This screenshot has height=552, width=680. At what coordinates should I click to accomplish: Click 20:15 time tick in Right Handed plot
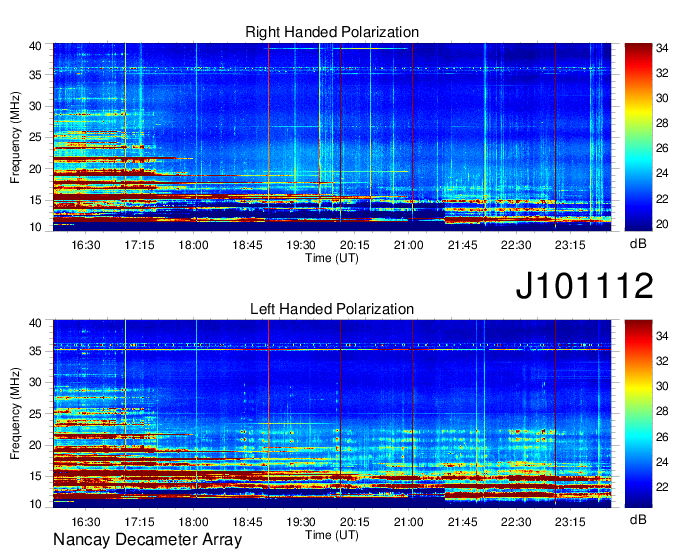(x=355, y=245)
